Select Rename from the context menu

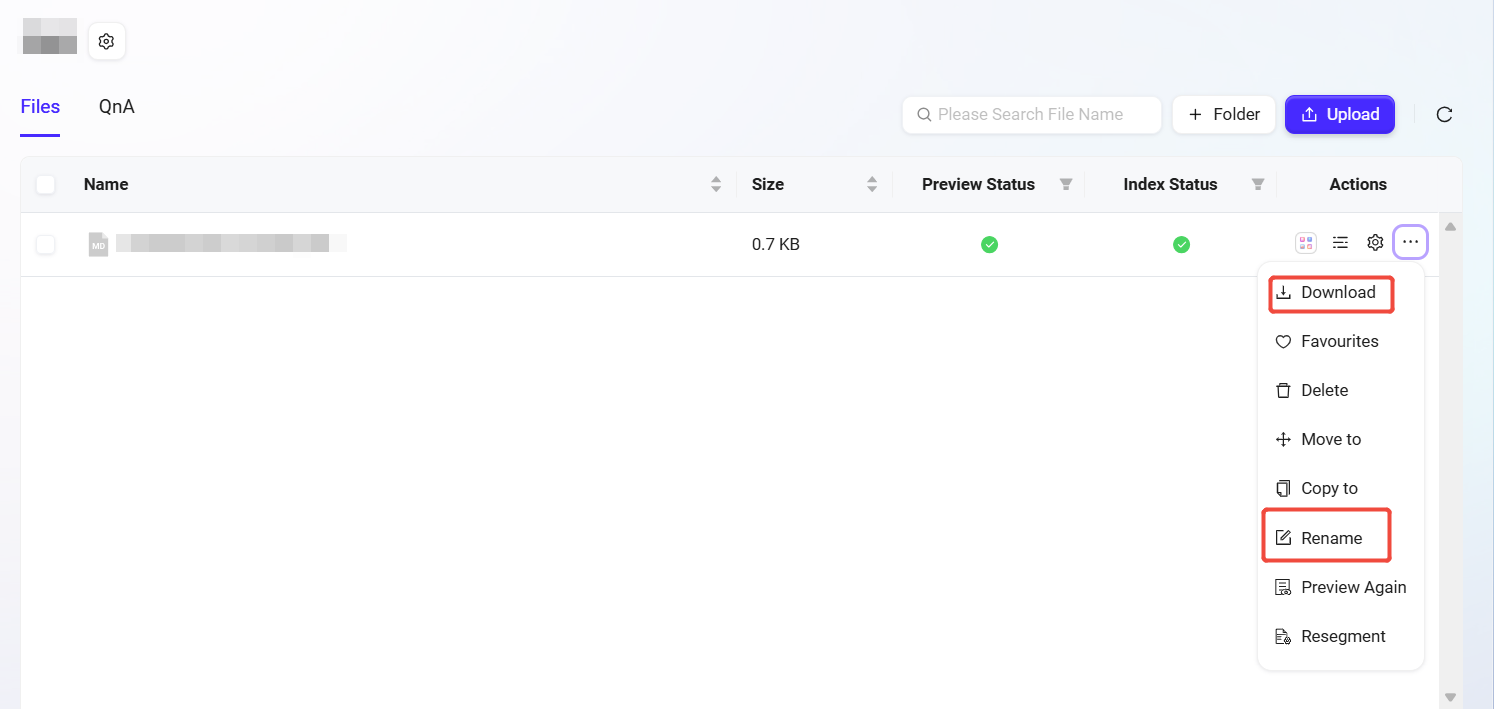tap(1330, 538)
